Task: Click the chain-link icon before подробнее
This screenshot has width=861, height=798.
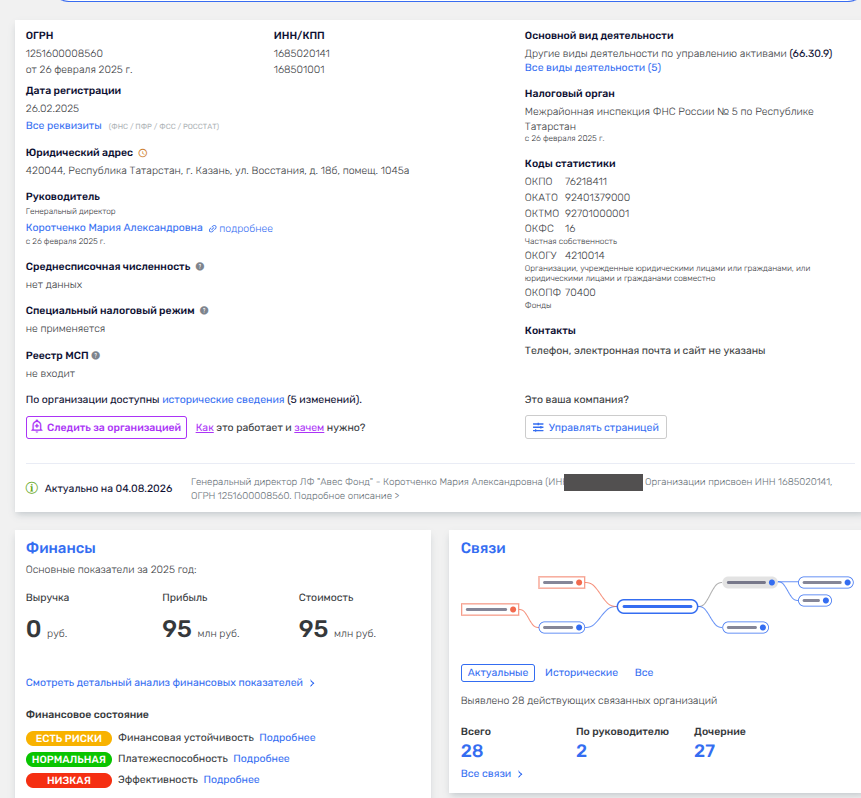Action: pyautogui.click(x=213, y=228)
